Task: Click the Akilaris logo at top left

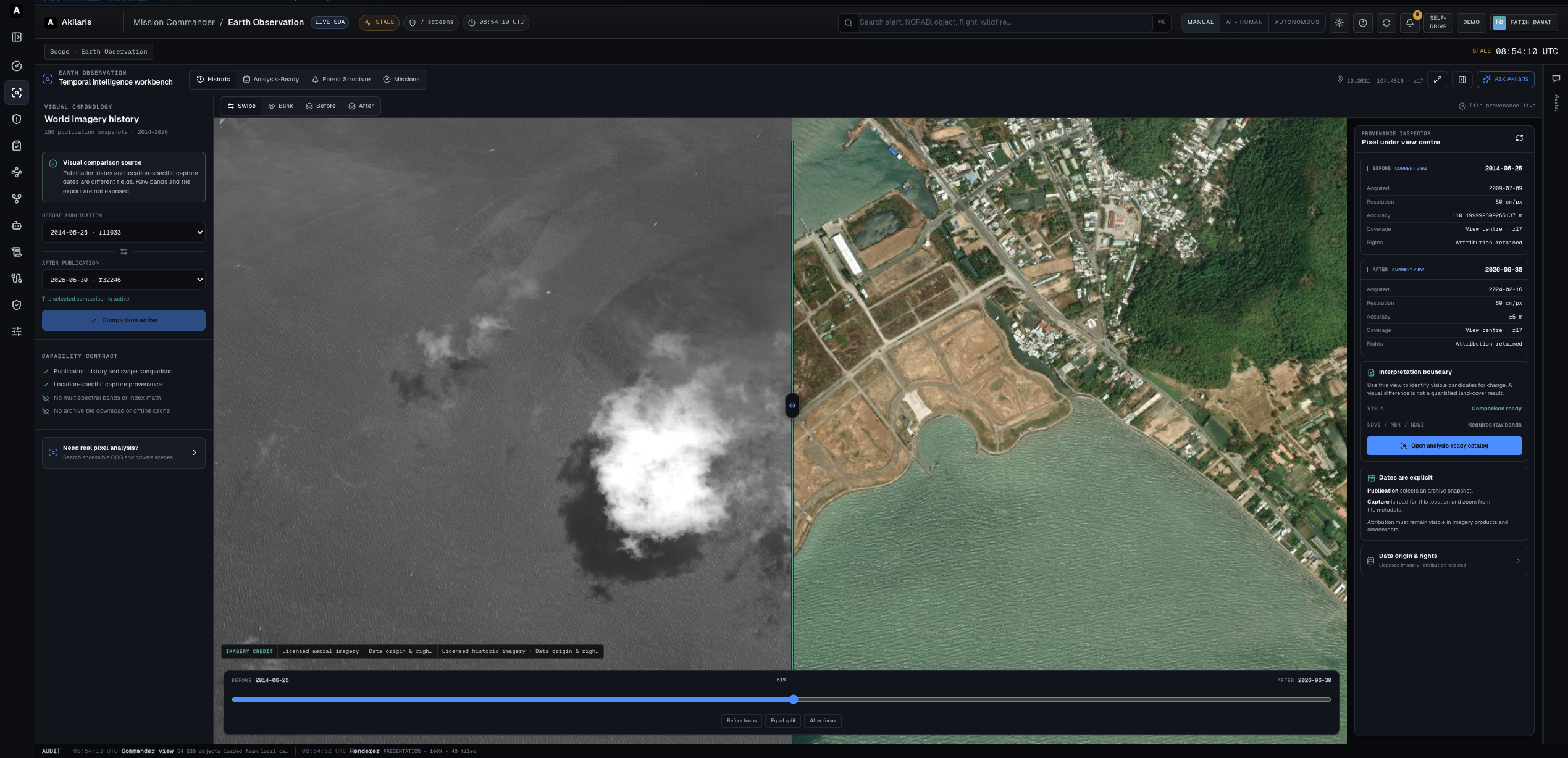Action: click(x=51, y=22)
